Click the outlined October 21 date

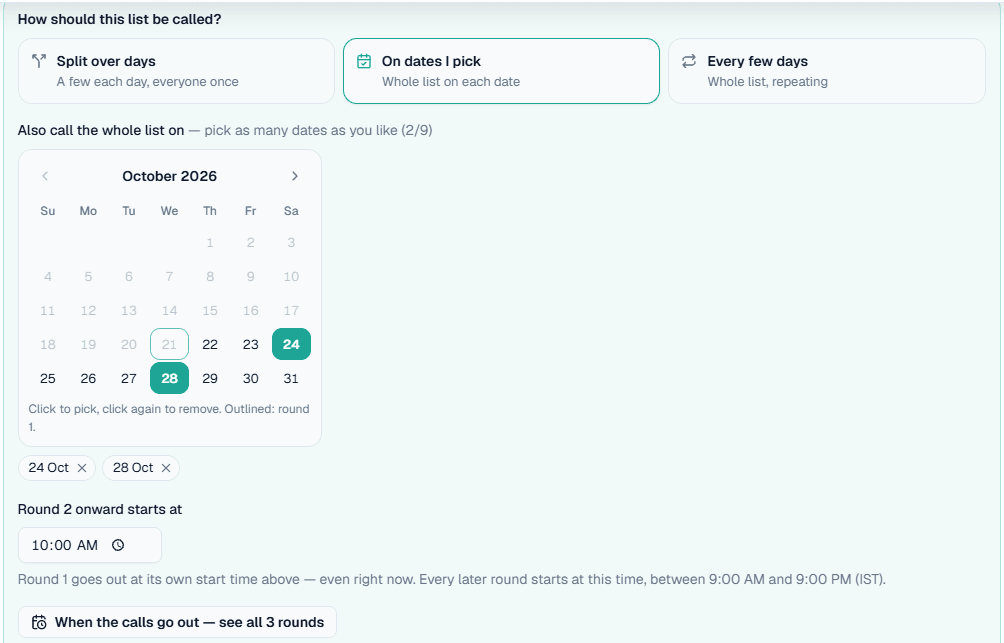pyautogui.click(x=170, y=345)
